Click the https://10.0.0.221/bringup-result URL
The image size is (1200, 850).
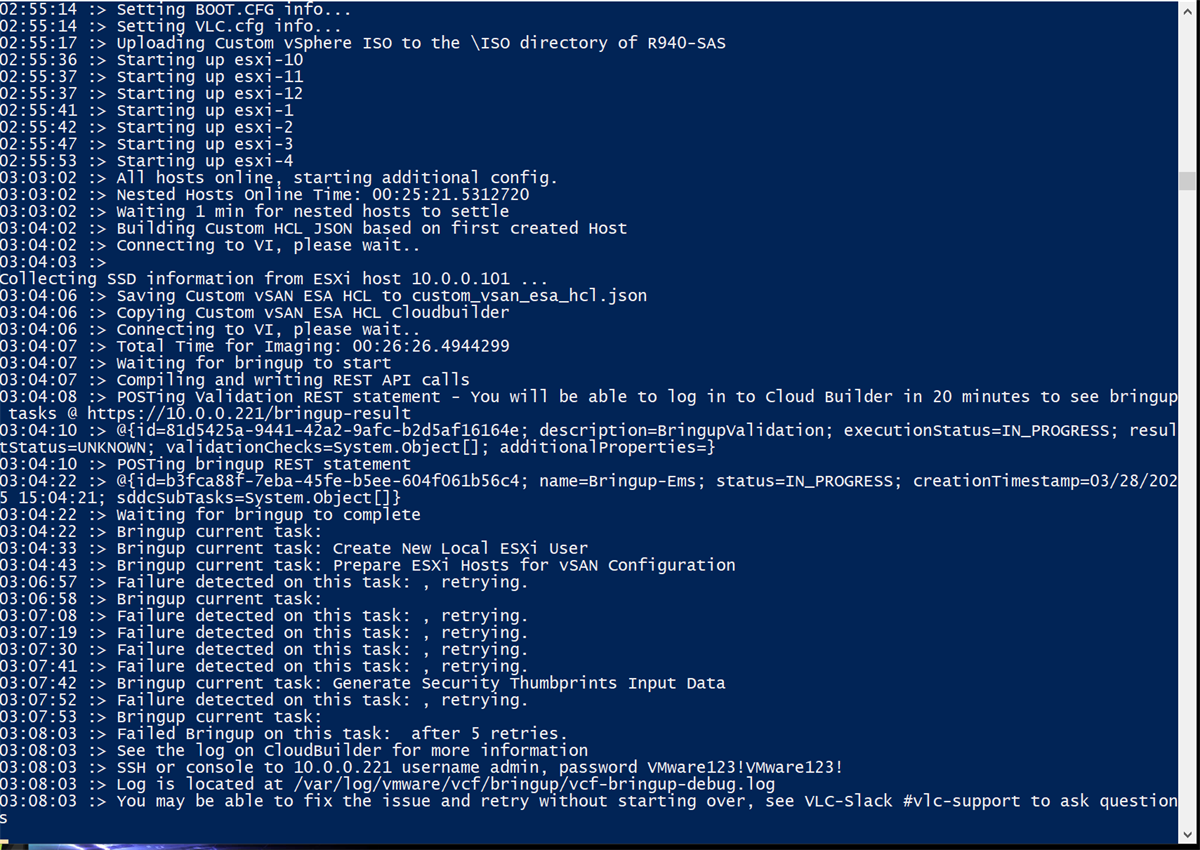[x=249, y=413]
